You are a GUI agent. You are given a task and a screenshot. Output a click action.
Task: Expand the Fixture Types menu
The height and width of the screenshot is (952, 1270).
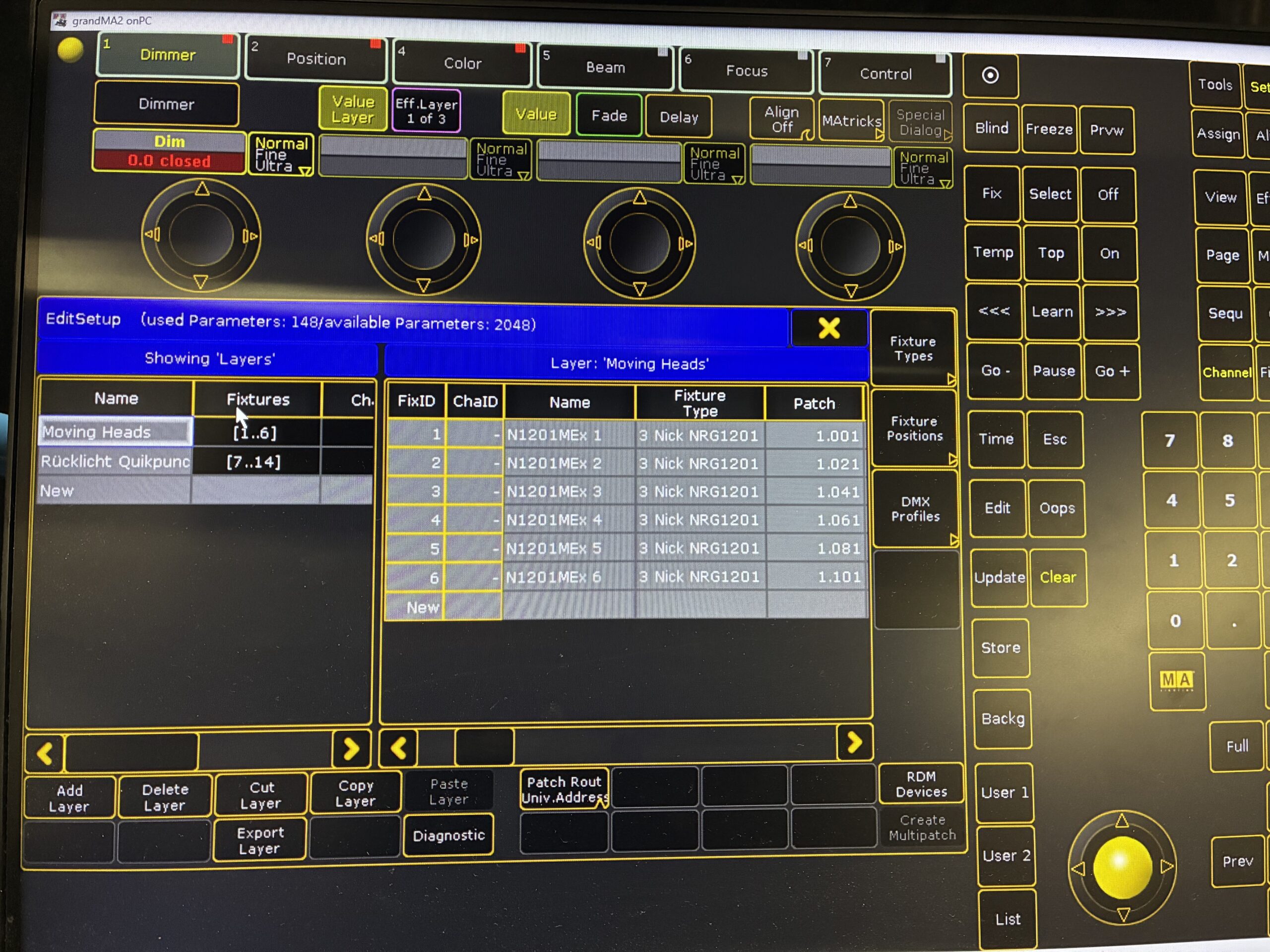point(913,349)
